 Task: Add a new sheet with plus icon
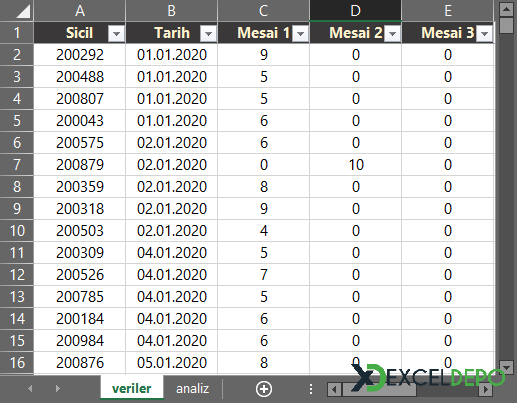click(264, 389)
